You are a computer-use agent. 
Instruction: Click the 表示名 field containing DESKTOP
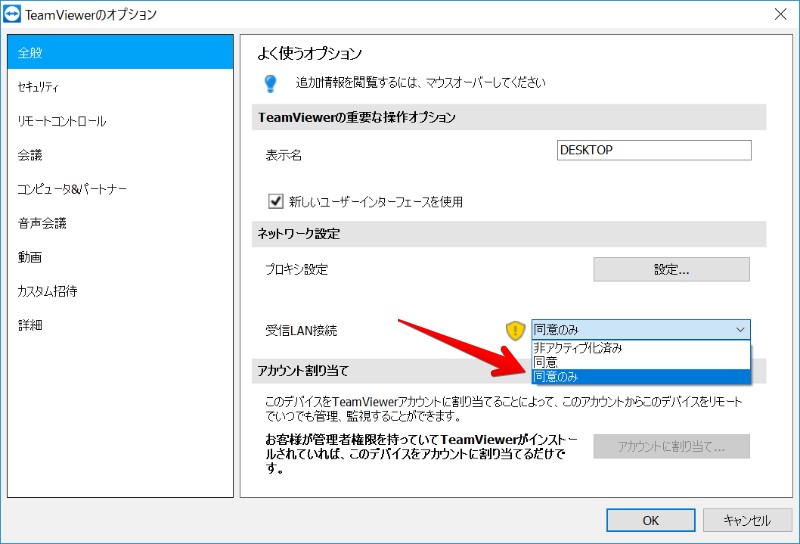click(654, 150)
